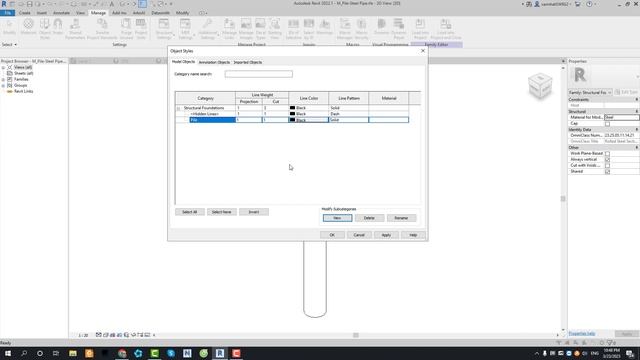Click the Additional Settings icon
Image resolution: width=640 pixels, height=360 pixels.
tap(207, 28)
